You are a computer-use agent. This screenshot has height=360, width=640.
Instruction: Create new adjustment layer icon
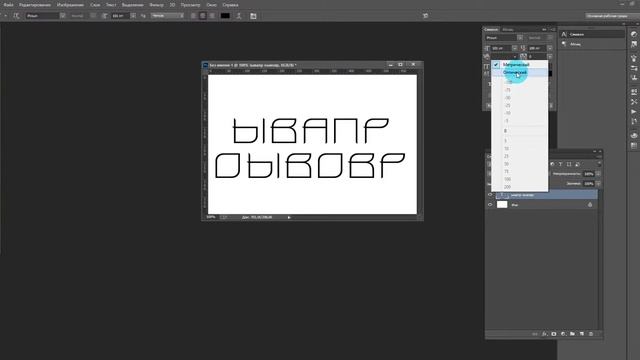pos(563,334)
